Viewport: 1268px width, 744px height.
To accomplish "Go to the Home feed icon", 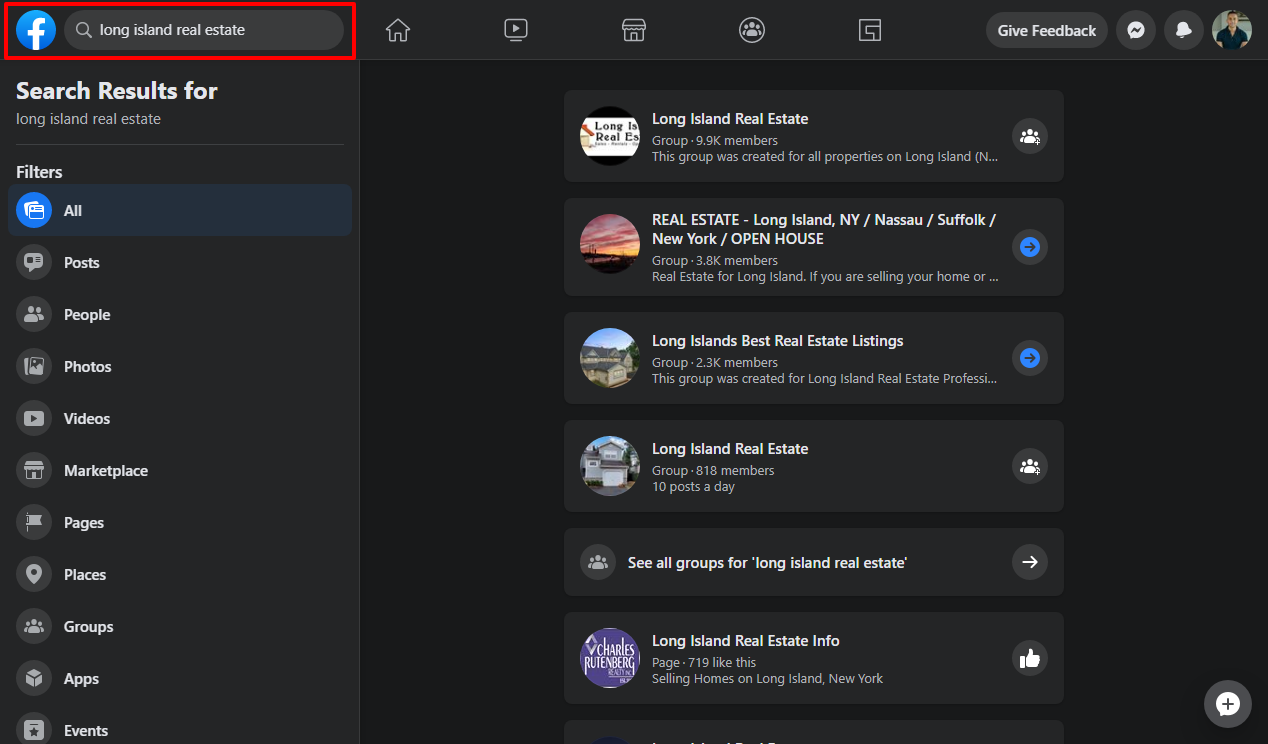I will pyautogui.click(x=398, y=30).
